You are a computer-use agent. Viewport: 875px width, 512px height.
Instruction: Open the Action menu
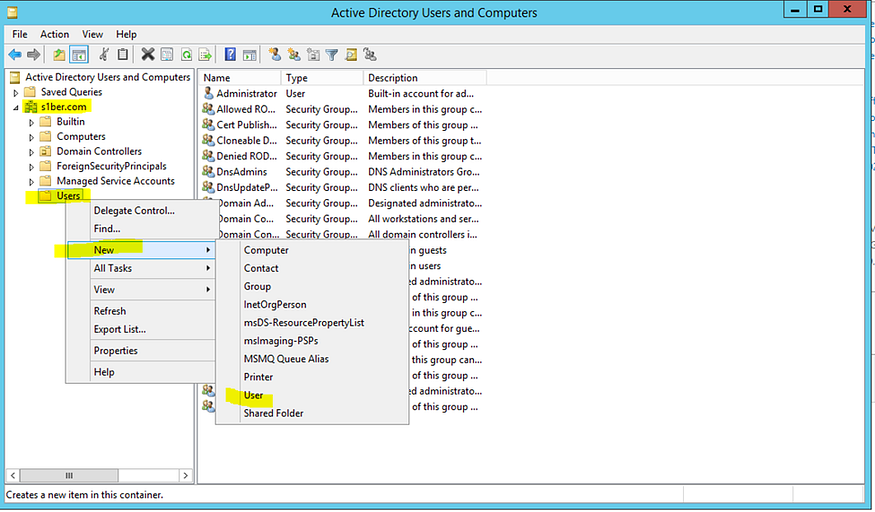(55, 34)
